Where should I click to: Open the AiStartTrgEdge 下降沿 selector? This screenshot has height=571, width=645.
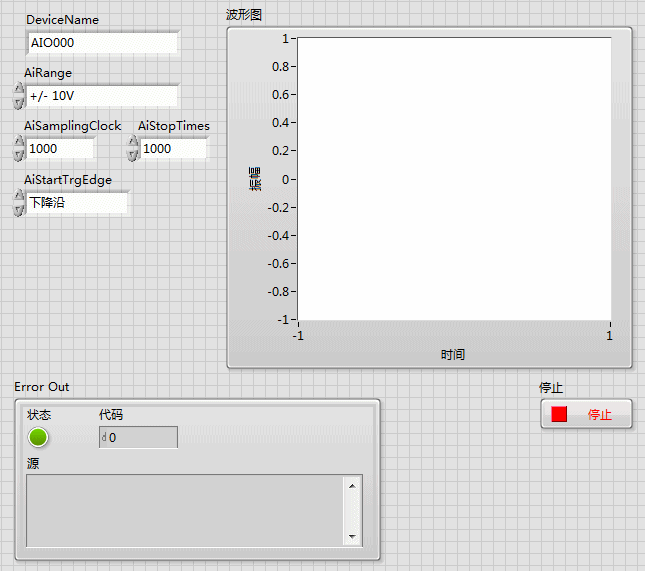click(x=77, y=203)
